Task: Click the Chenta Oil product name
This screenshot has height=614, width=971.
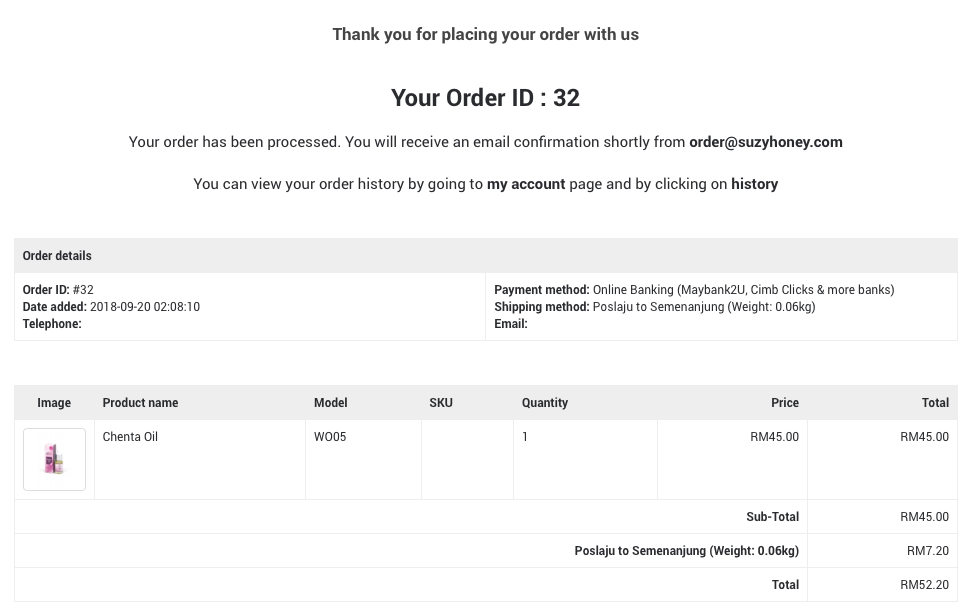Action: tap(130, 436)
